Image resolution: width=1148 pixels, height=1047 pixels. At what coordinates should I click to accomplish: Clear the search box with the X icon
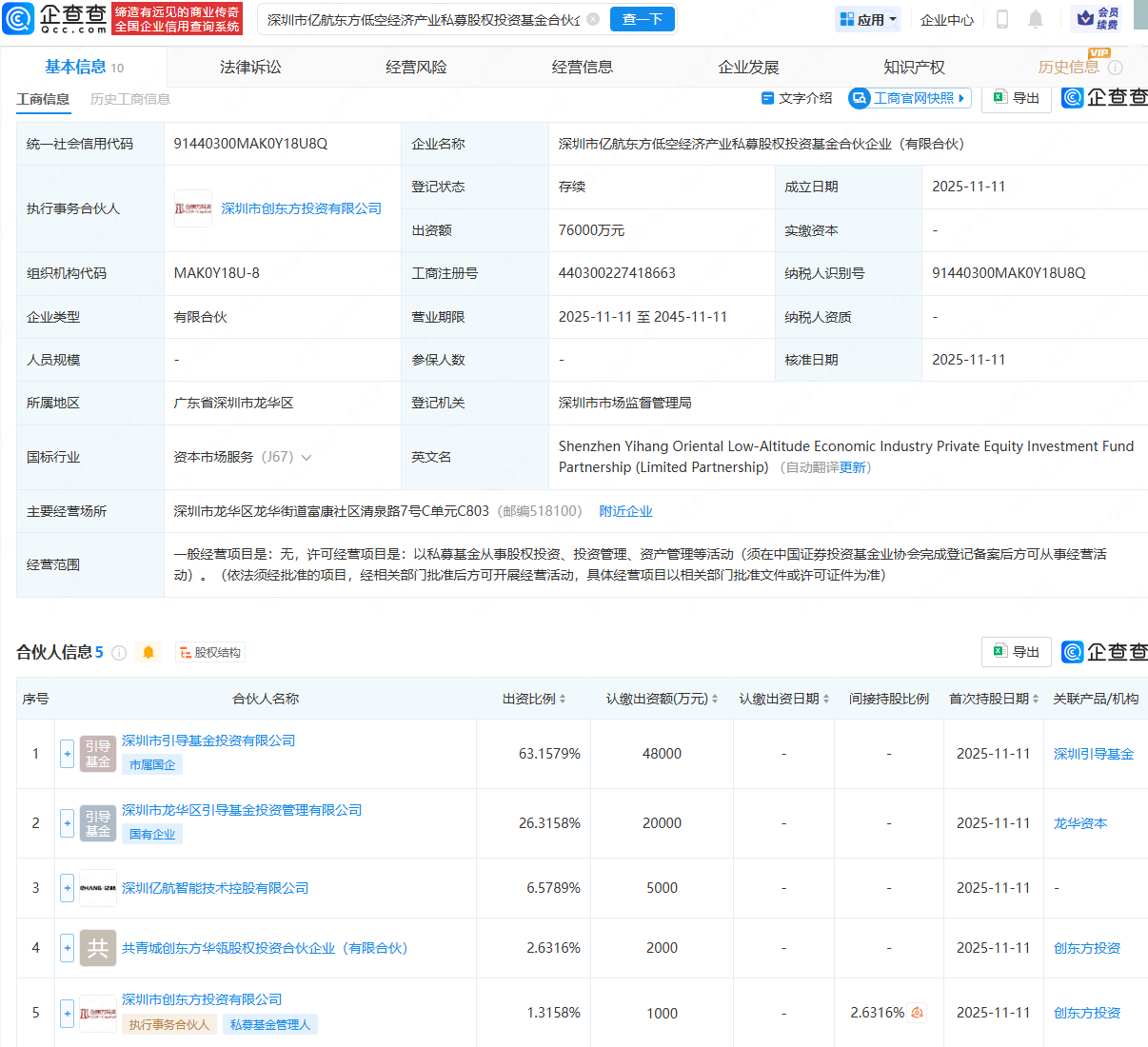coord(593,19)
